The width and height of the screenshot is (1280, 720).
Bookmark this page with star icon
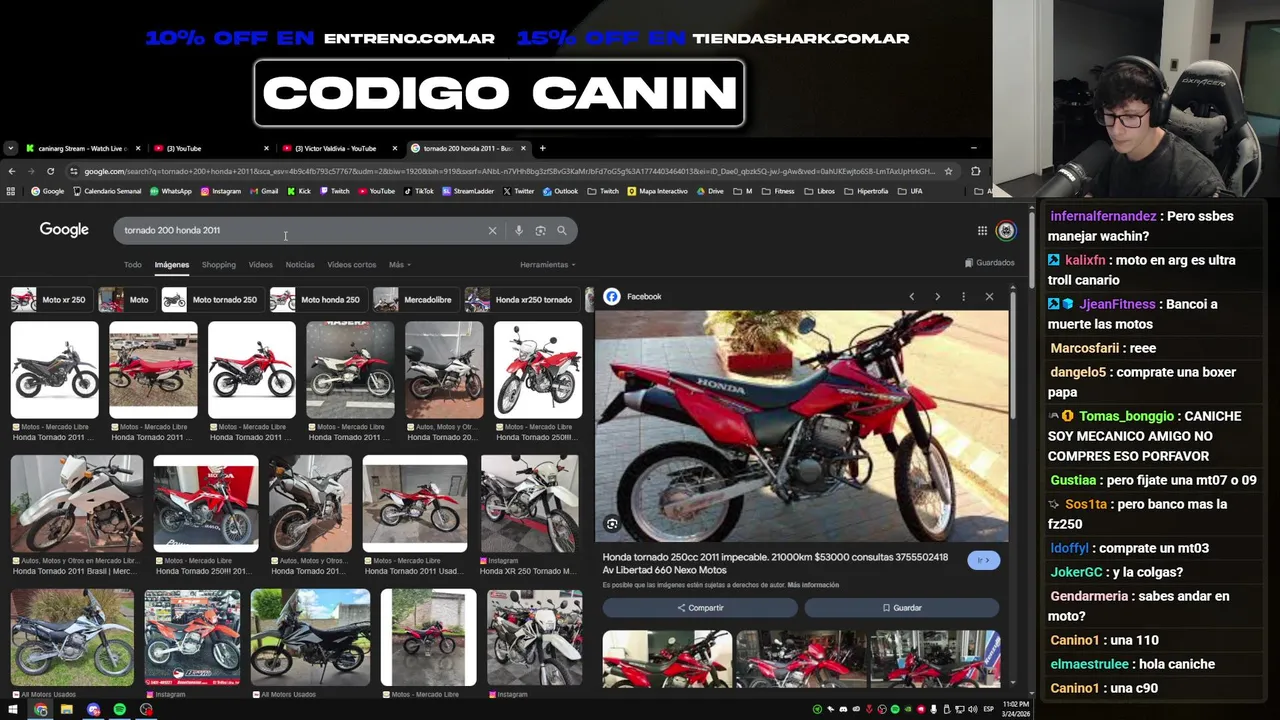[x=948, y=171]
